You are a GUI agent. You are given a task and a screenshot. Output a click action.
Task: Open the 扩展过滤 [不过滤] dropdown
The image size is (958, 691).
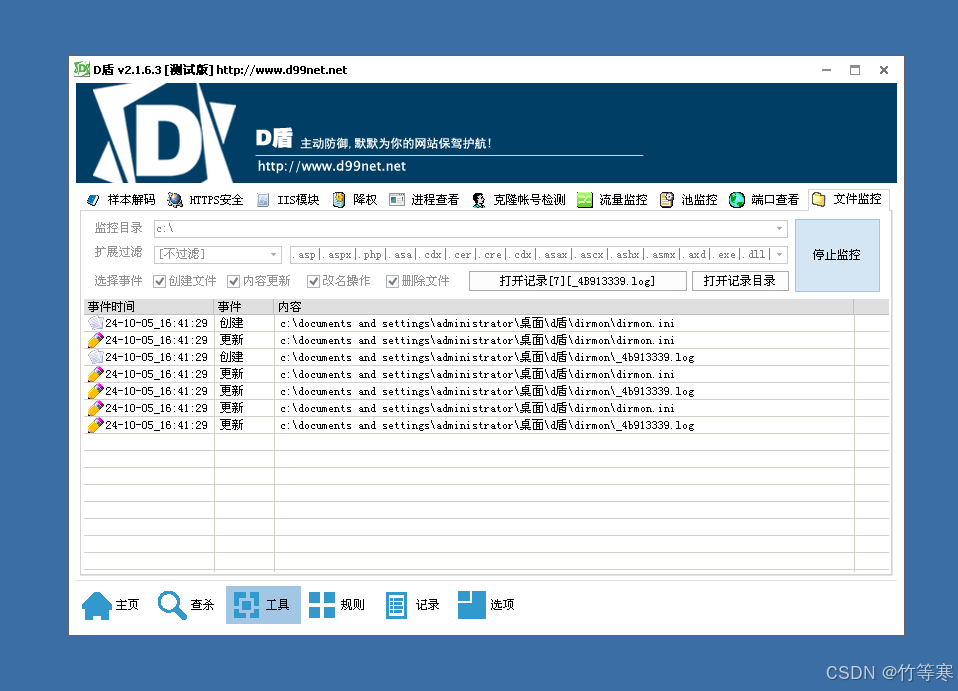(x=274, y=255)
